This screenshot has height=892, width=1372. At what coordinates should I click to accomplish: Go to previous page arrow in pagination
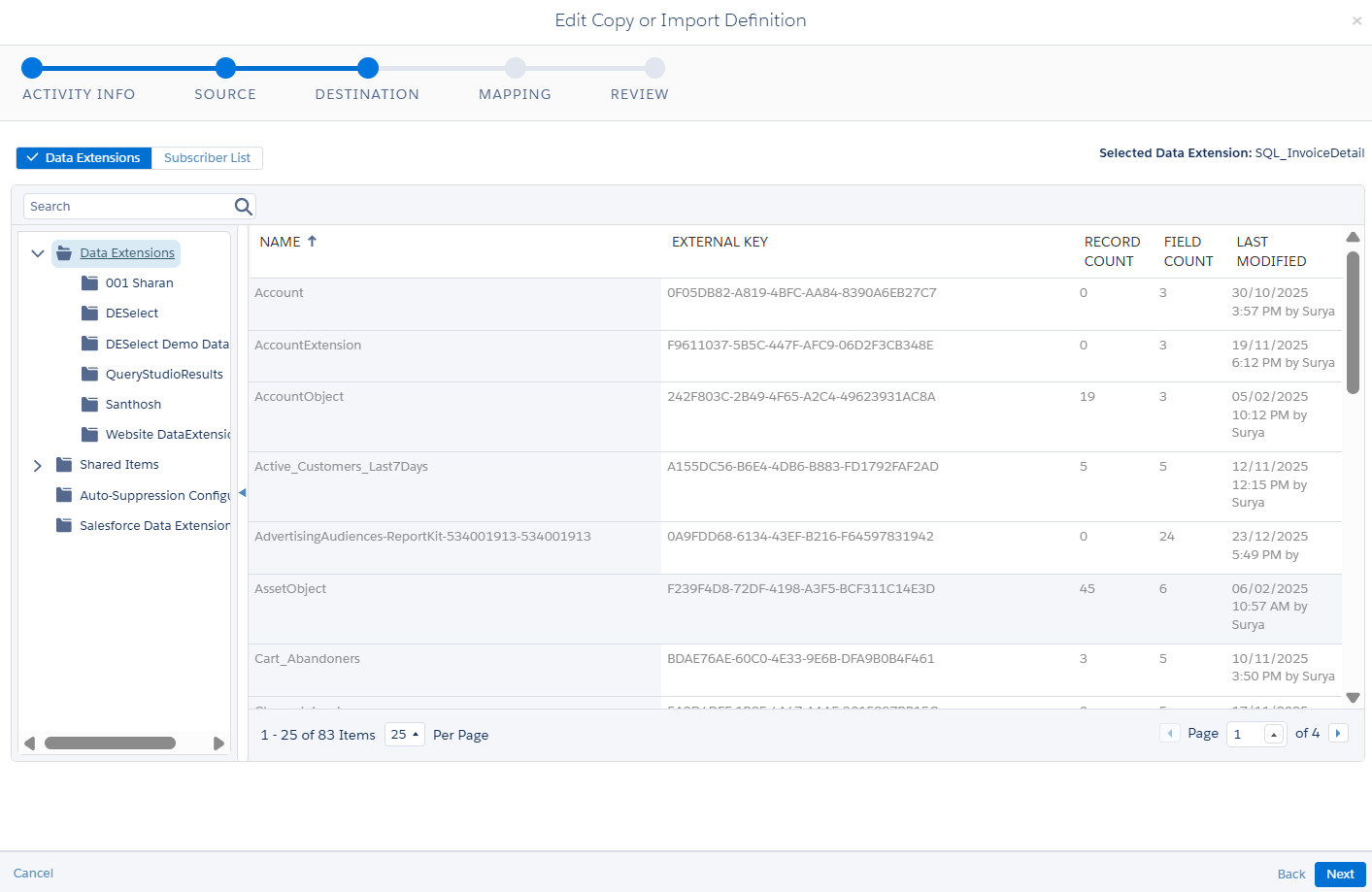click(1170, 734)
